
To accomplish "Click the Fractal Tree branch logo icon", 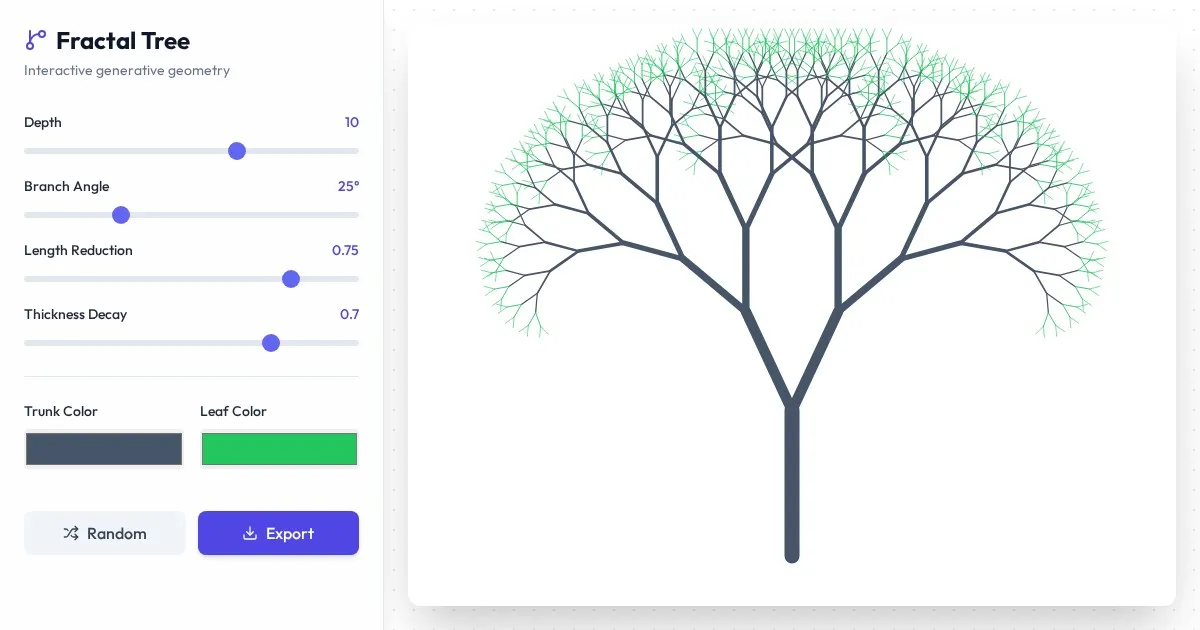I will tap(36, 40).
